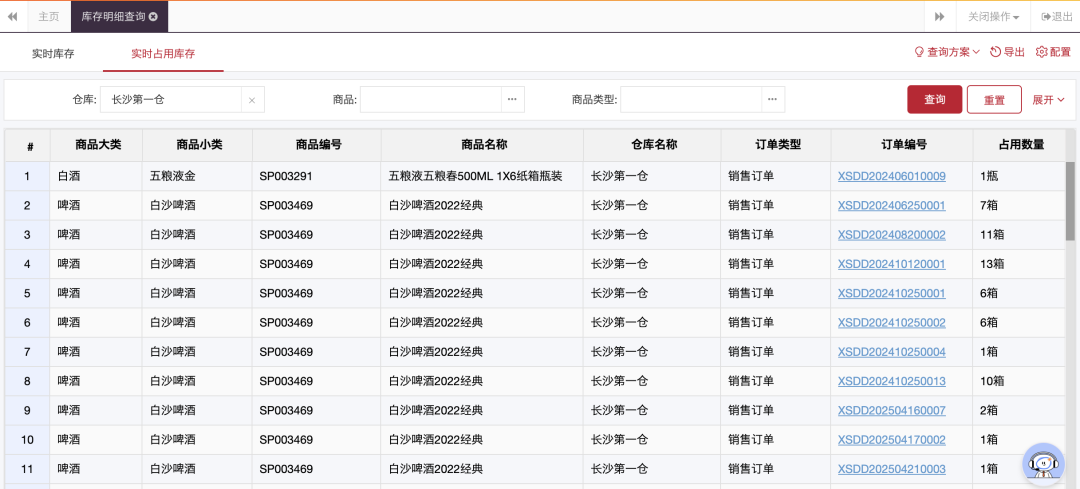The width and height of the screenshot is (1080, 489).
Task: Clear the 仓库 field with the X icon
Action: [252, 100]
